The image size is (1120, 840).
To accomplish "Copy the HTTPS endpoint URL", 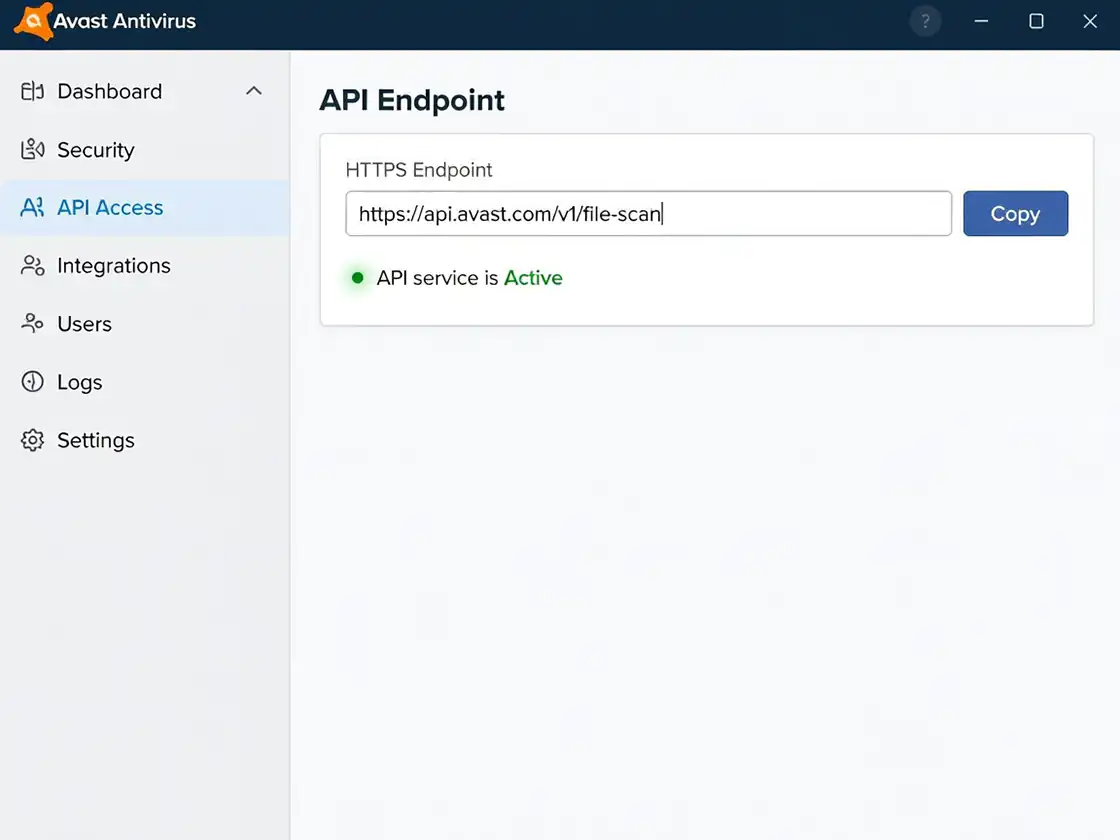I will [1015, 214].
